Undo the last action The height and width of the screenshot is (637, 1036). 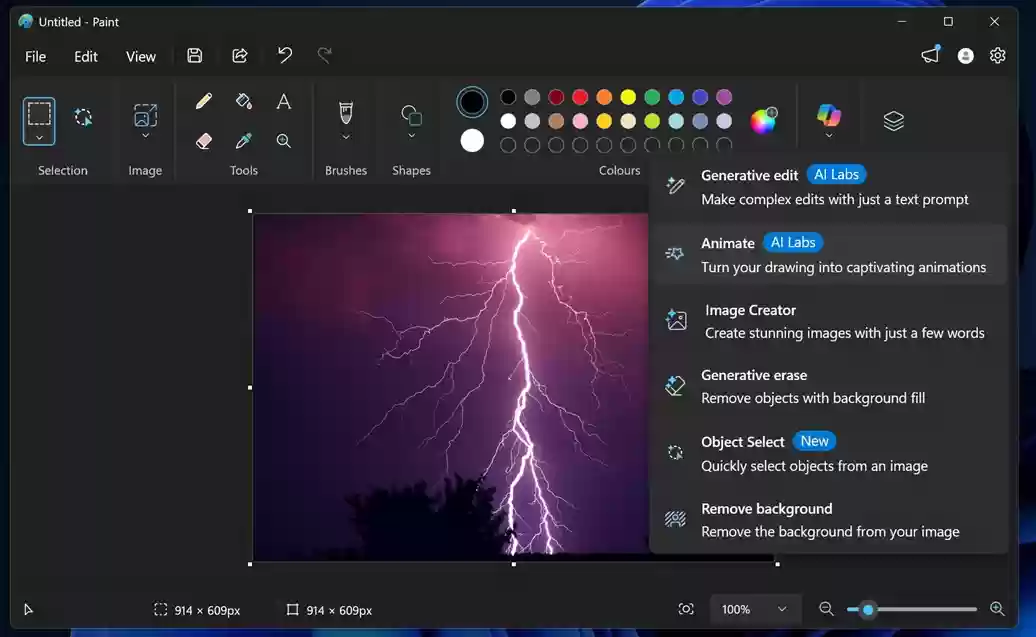[x=284, y=56]
